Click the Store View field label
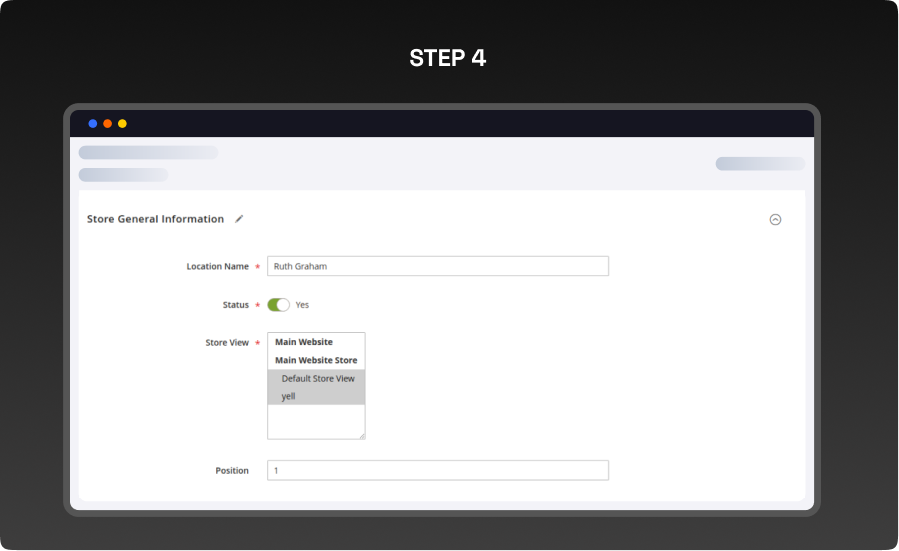 tap(227, 343)
